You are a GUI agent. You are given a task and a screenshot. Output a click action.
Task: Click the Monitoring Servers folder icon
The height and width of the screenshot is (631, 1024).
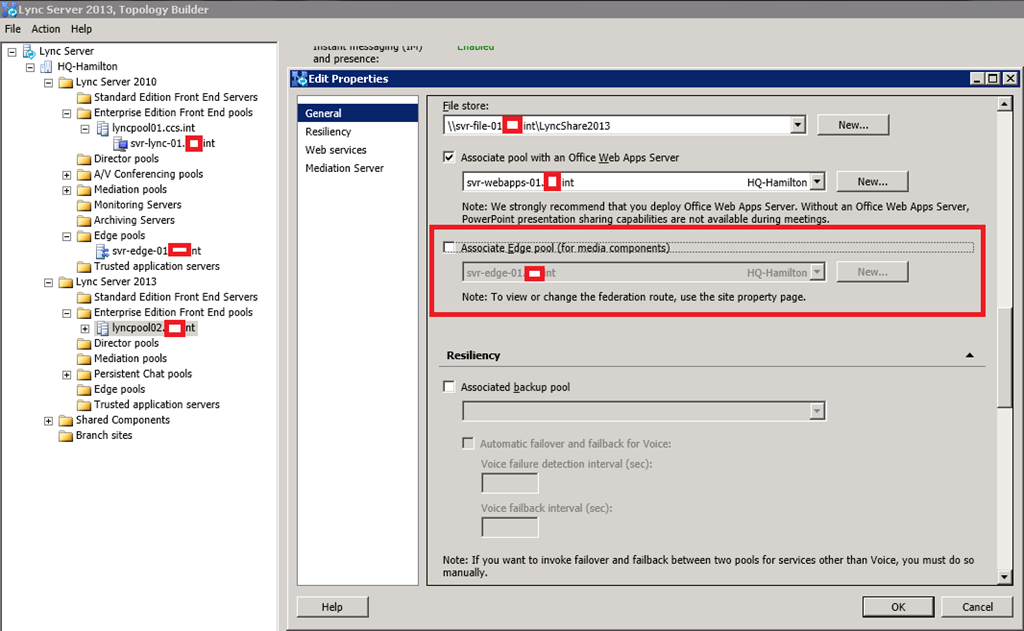(84, 205)
